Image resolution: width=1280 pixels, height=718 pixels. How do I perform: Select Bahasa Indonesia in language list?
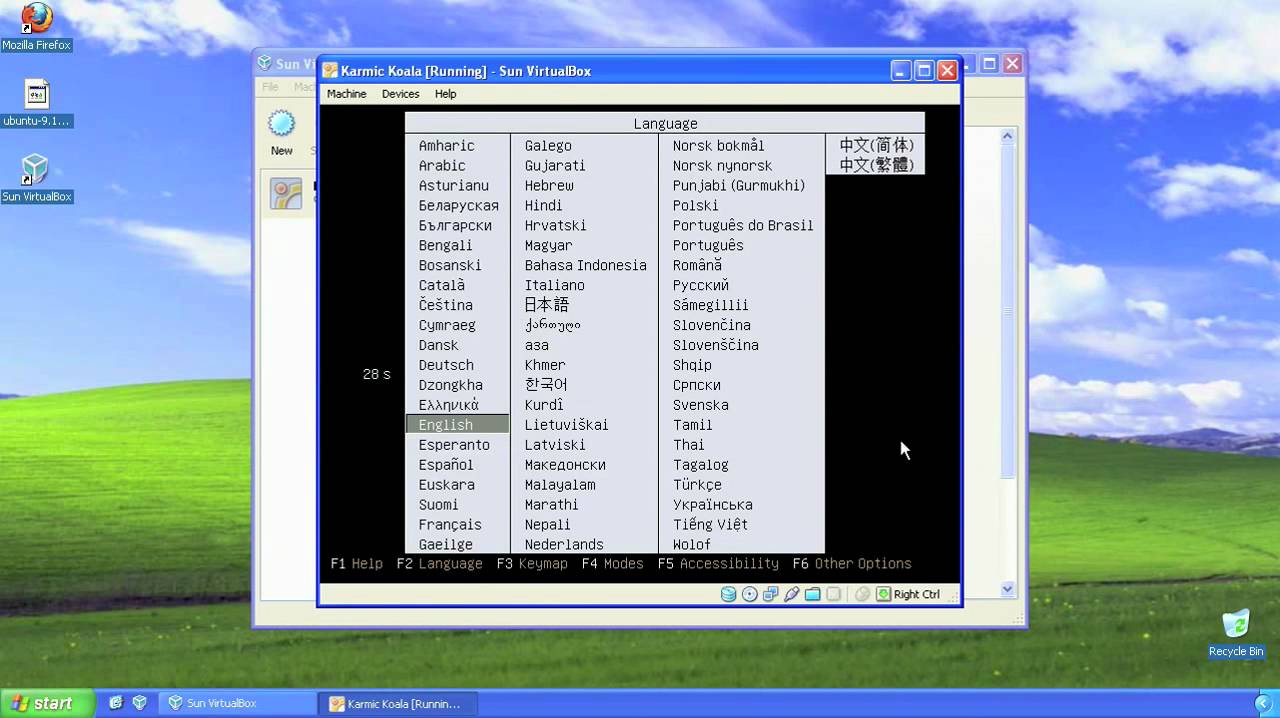585,265
